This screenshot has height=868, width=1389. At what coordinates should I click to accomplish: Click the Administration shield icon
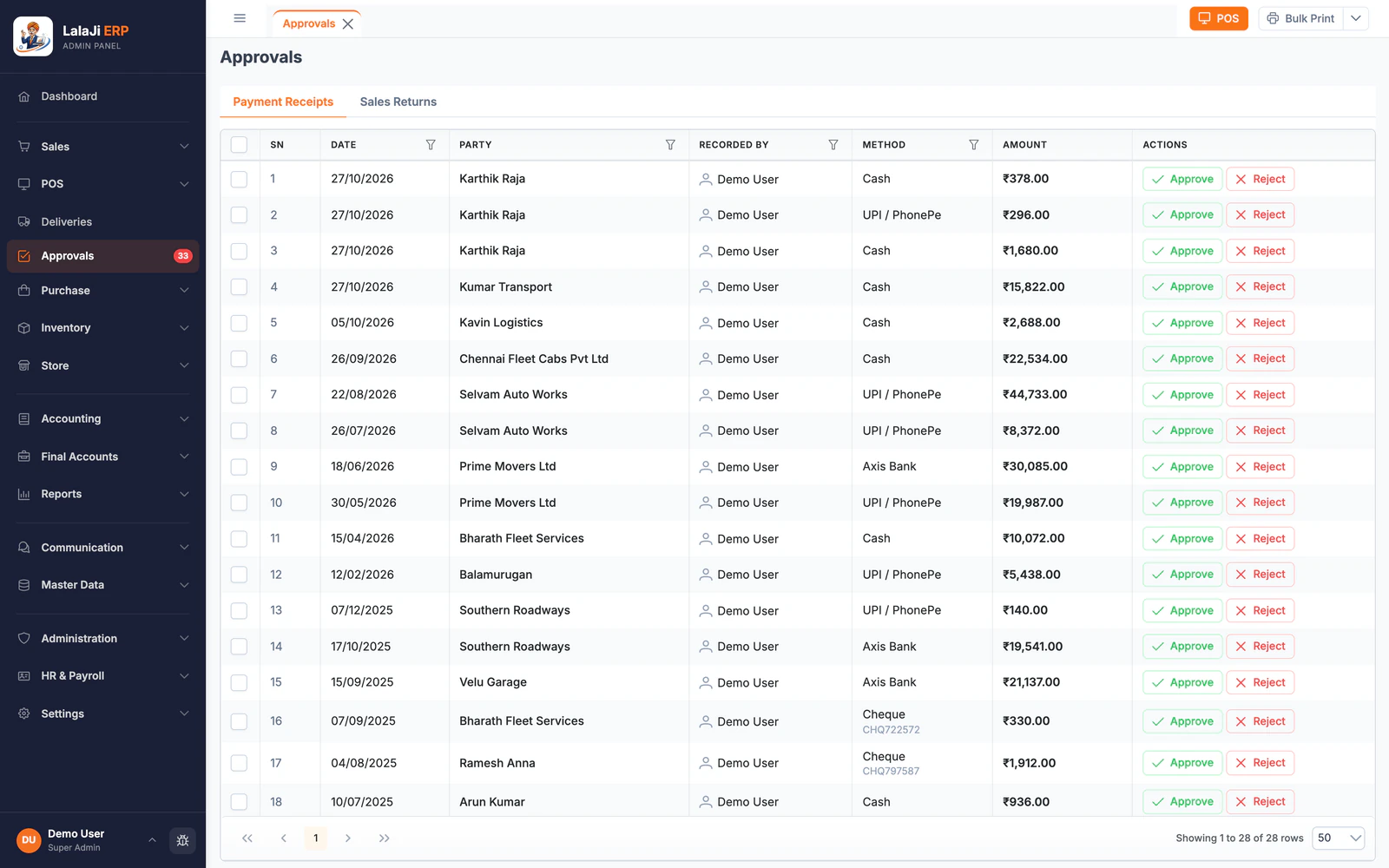(x=24, y=638)
